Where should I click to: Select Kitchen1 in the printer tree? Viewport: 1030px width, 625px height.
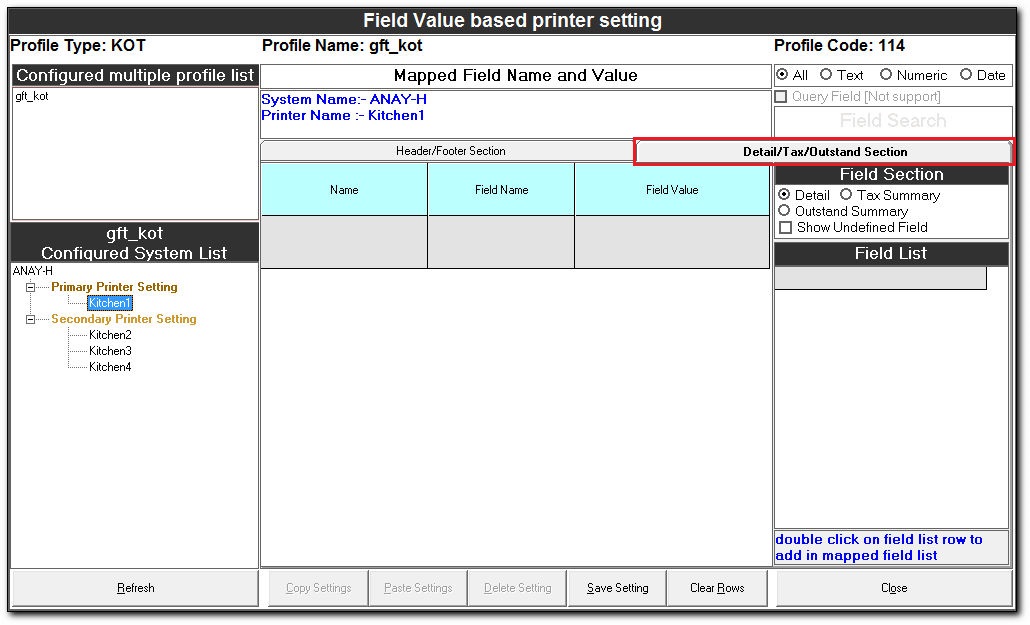[x=109, y=303]
